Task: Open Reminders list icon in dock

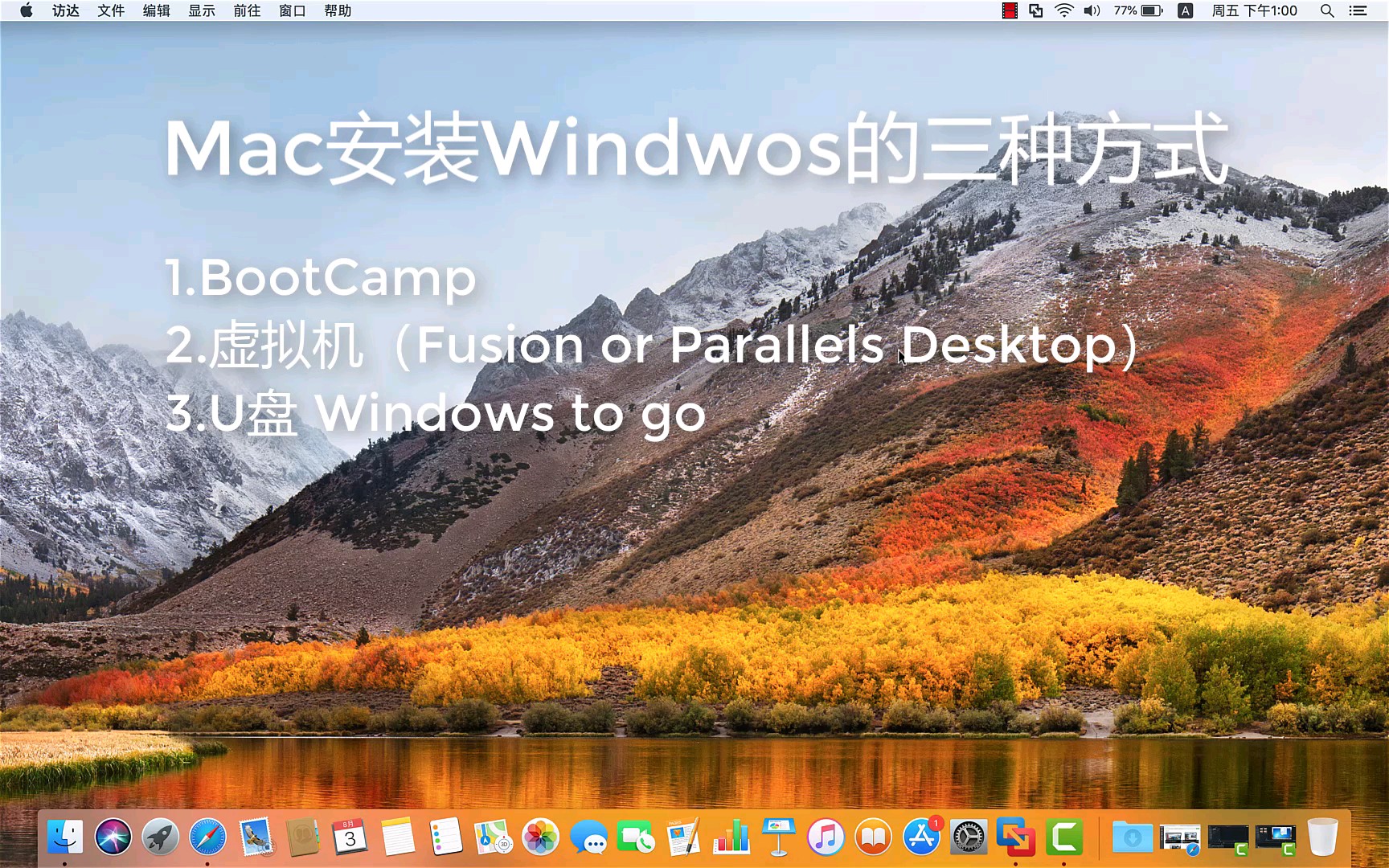Action: coord(445,837)
